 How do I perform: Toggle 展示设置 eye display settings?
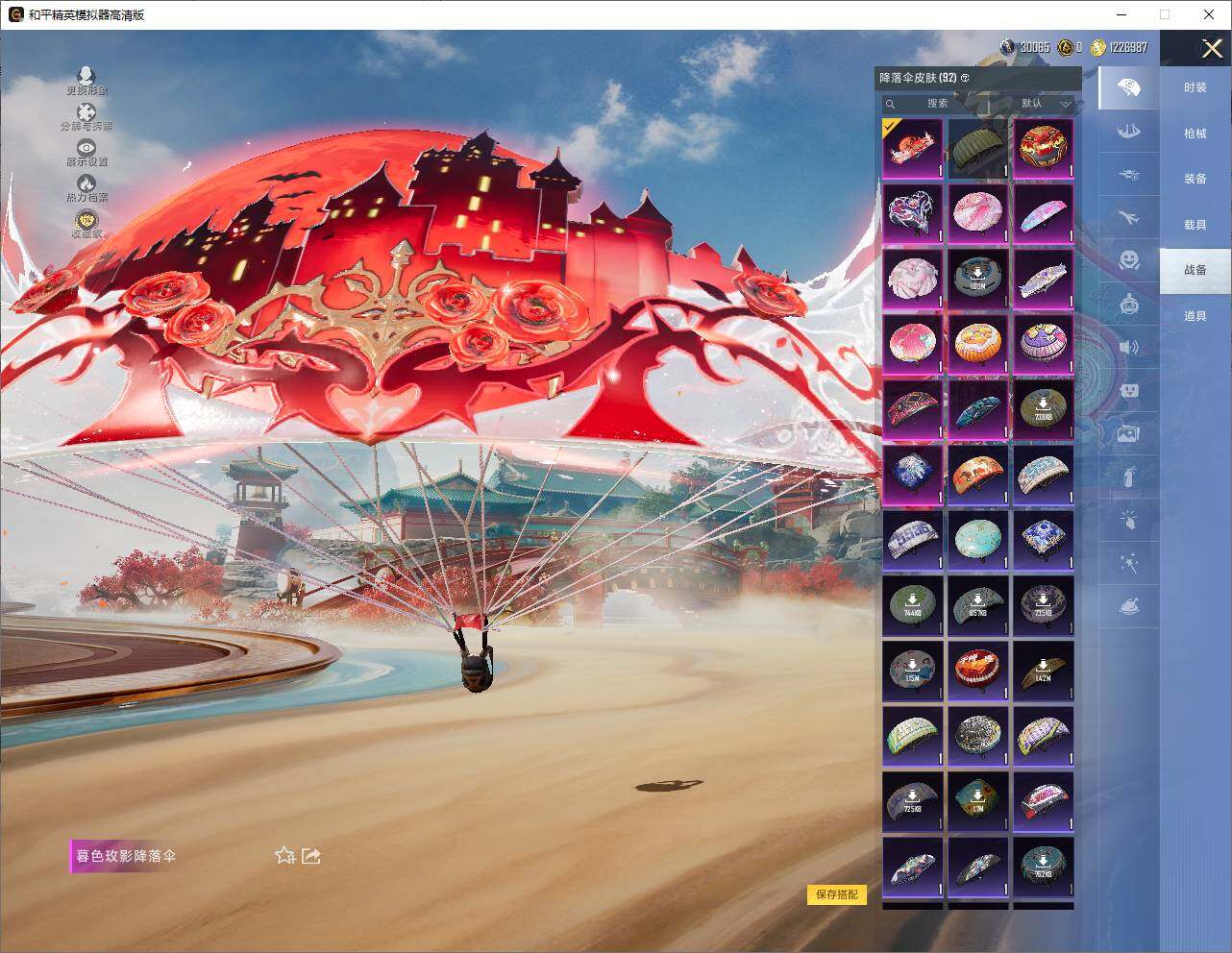click(x=86, y=149)
